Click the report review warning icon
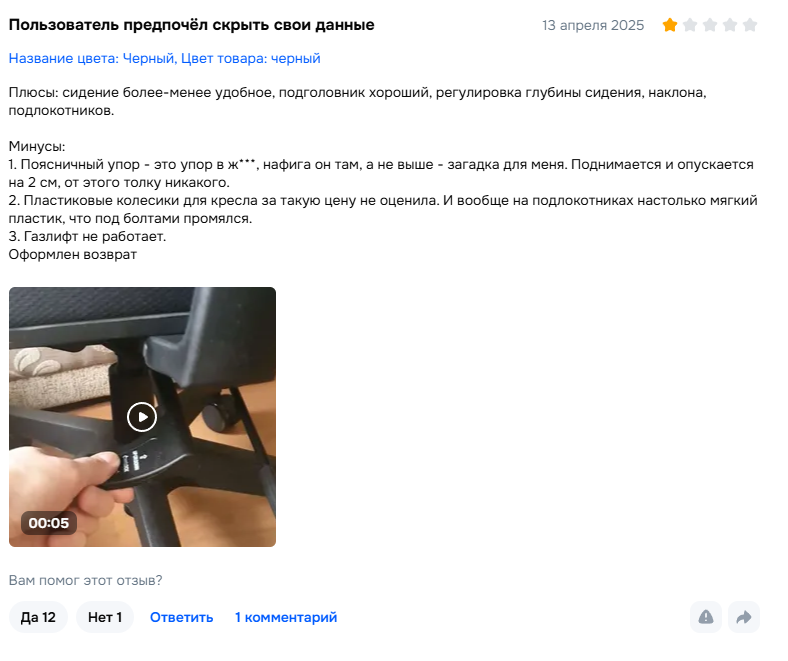The height and width of the screenshot is (661, 788). [x=706, y=617]
